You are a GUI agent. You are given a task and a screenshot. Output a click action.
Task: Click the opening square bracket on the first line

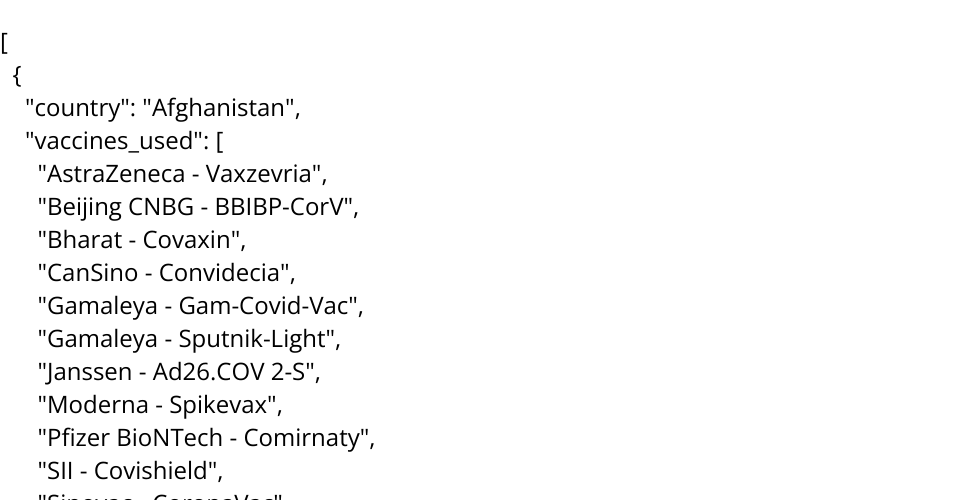[5, 43]
